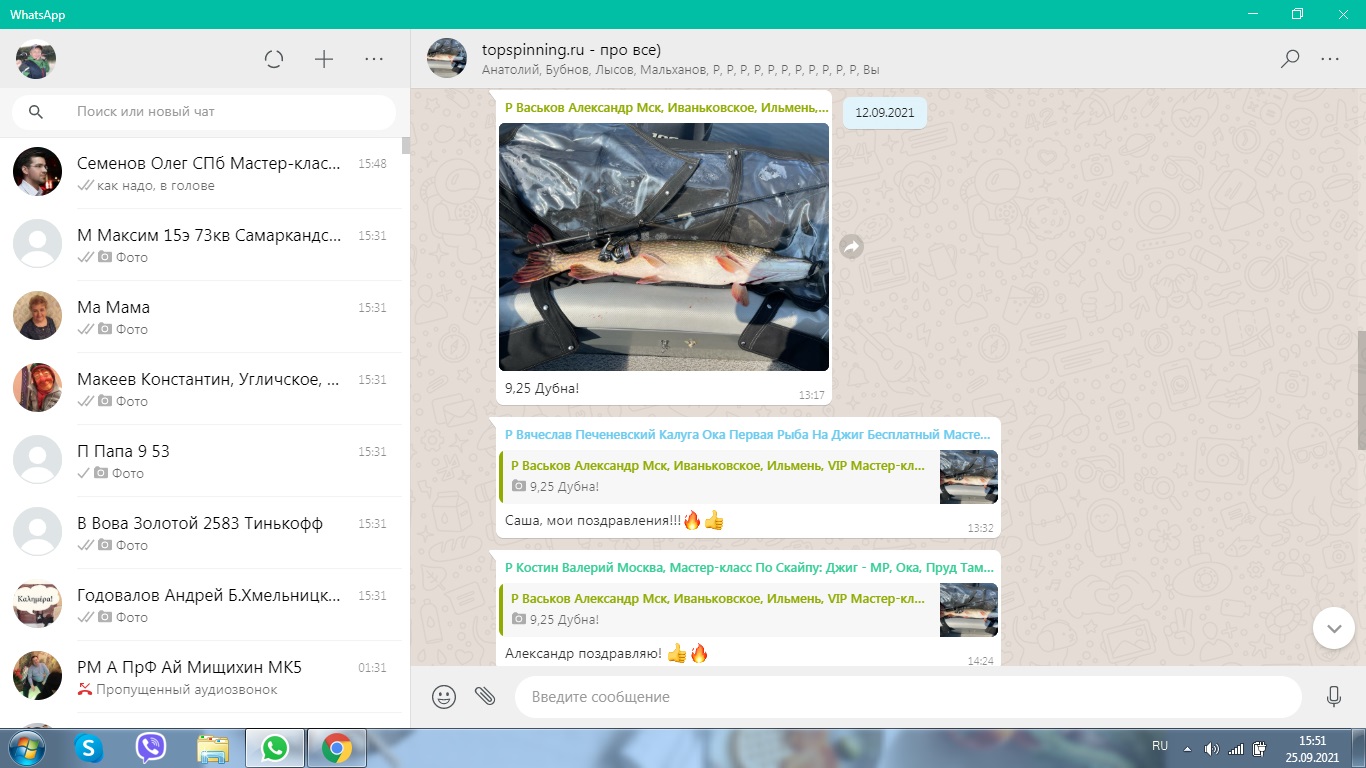Open sidebar three-dots menu

[374, 59]
